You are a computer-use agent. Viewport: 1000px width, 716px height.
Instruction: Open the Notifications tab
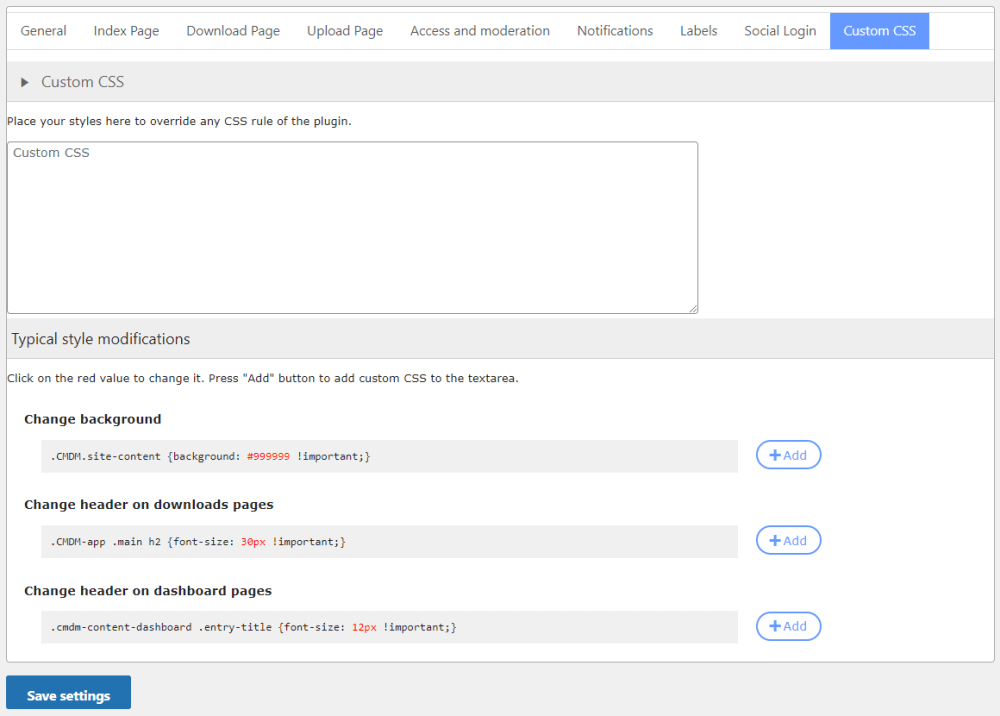pyautogui.click(x=615, y=31)
